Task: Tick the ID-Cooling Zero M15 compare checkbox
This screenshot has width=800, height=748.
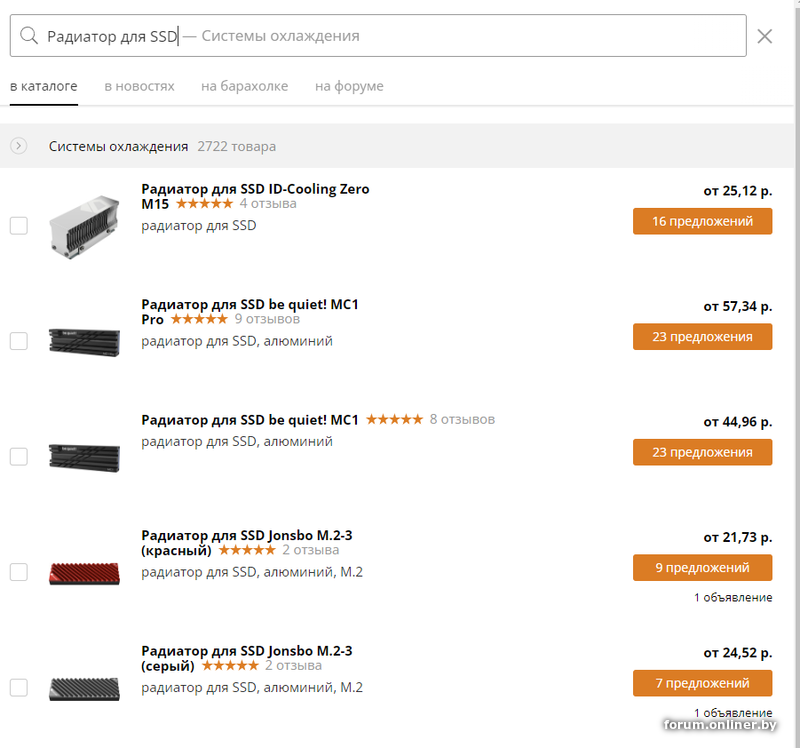Action: [x=18, y=226]
